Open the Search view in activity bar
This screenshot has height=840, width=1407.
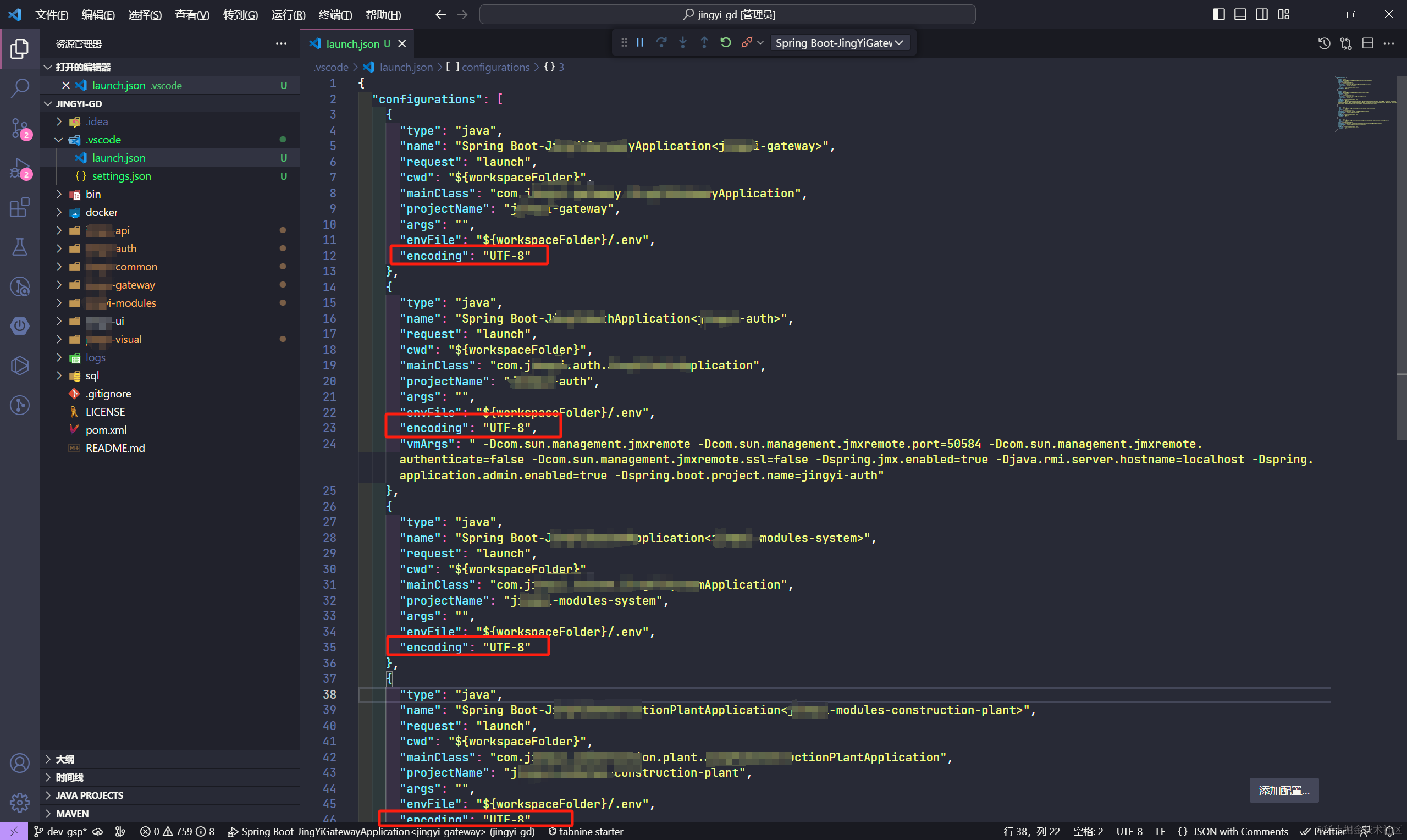(x=20, y=88)
